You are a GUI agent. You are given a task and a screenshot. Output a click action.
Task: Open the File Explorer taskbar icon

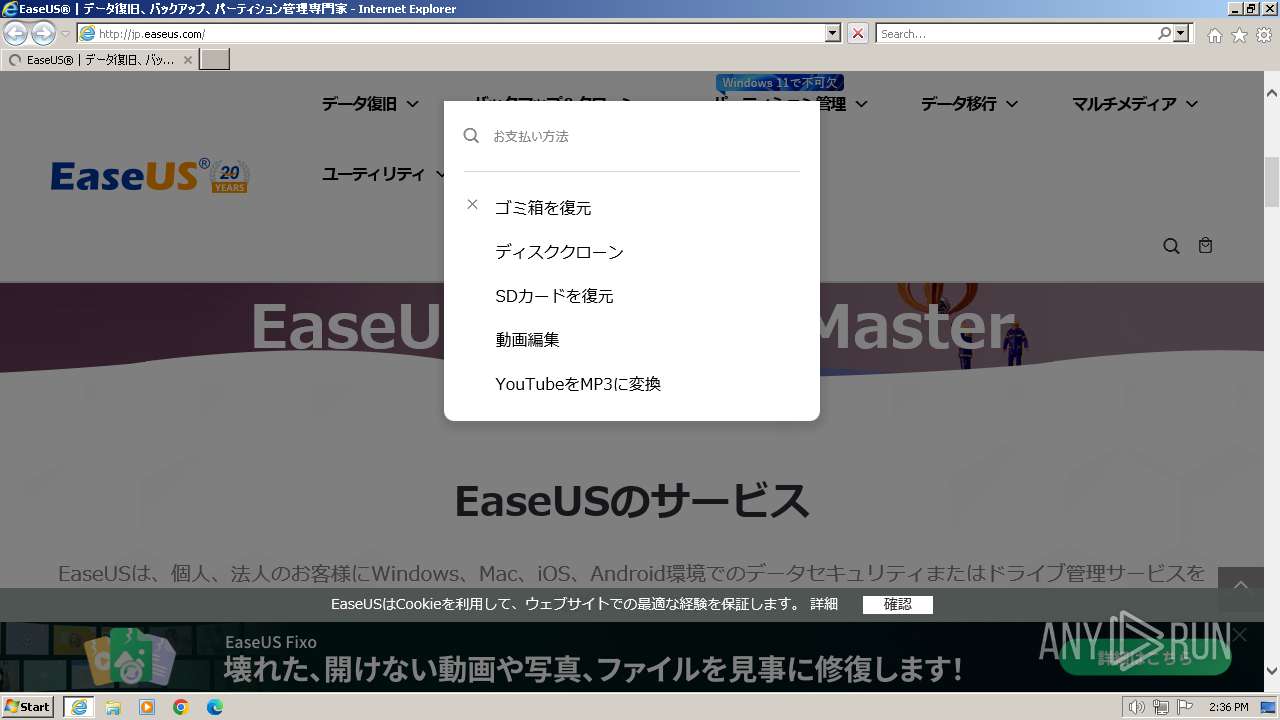click(113, 707)
